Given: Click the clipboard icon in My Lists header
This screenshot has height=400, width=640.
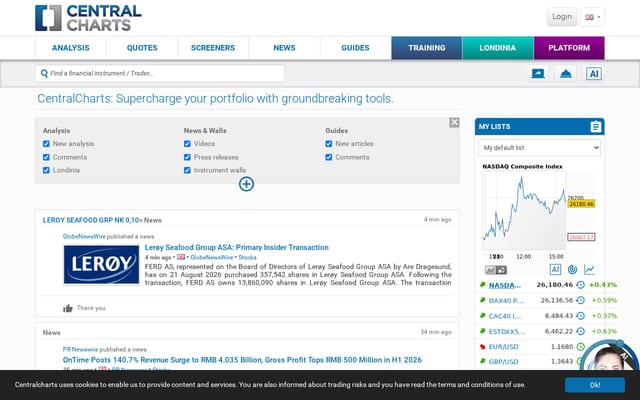Looking at the screenshot, I should (596, 127).
